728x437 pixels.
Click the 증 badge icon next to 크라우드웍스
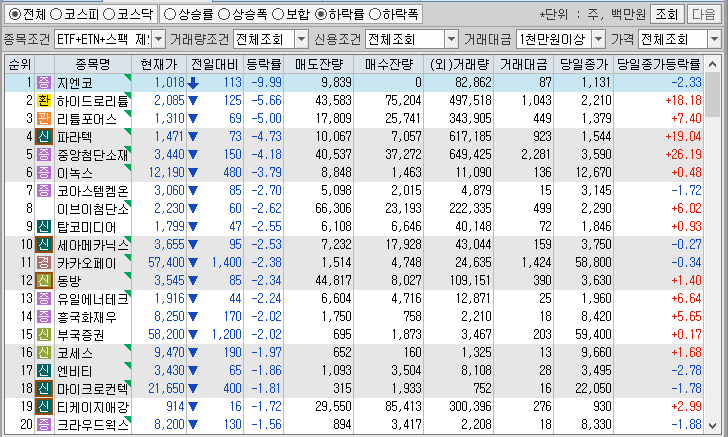[44, 424]
